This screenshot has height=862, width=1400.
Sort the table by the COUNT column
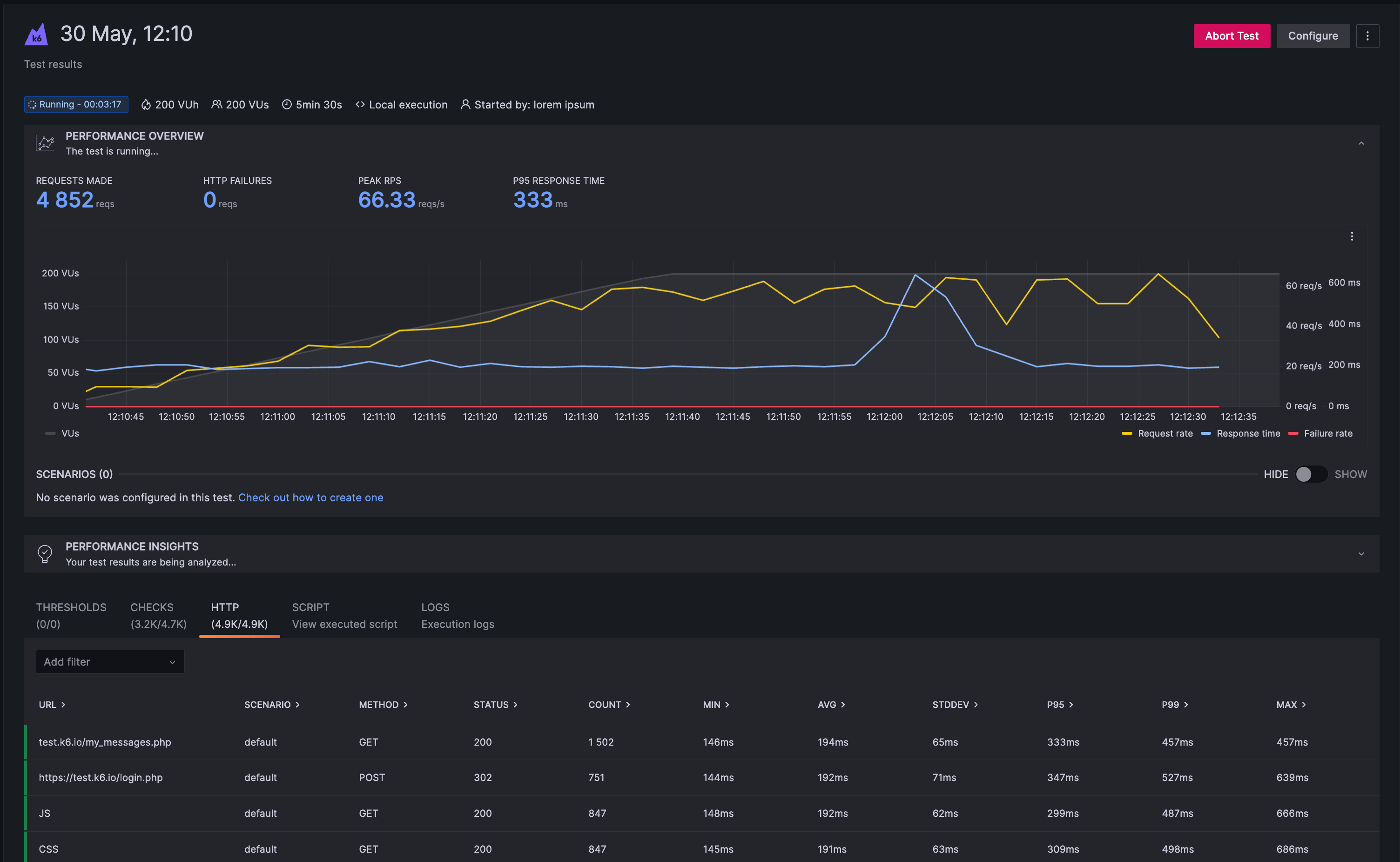coord(608,704)
